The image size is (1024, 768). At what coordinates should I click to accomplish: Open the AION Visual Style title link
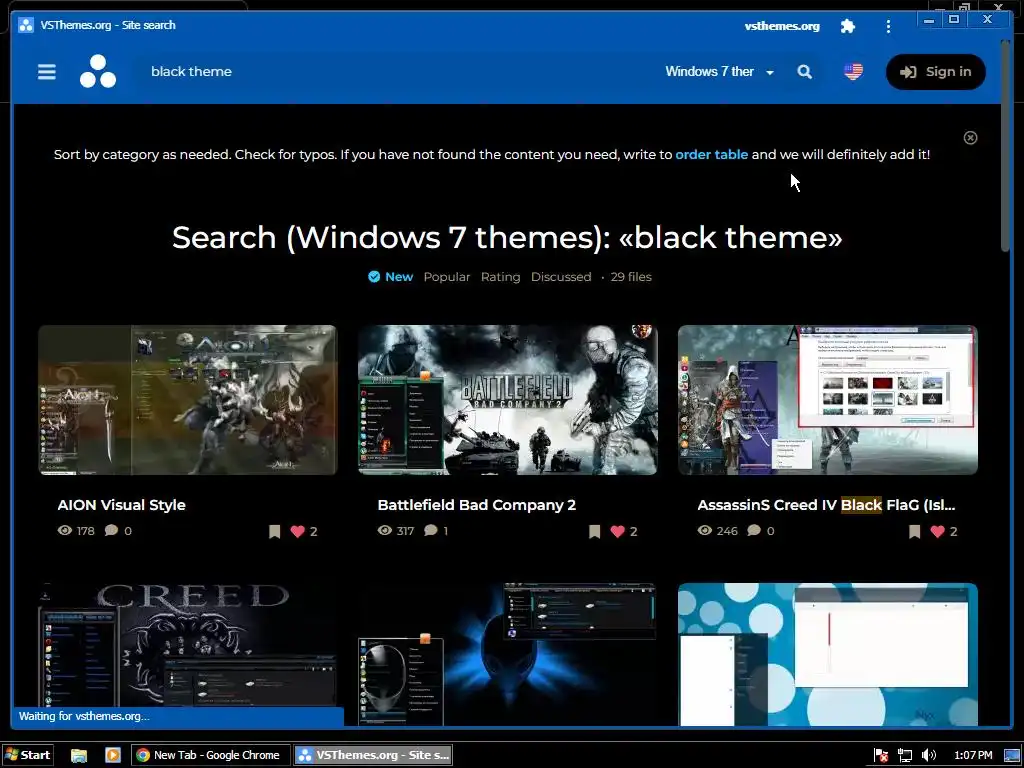tap(121, 505)
